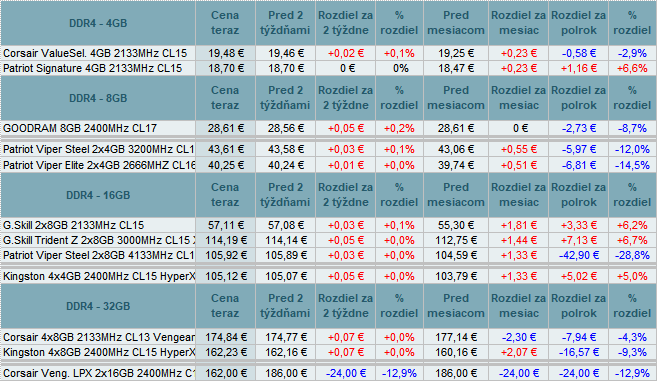Screen dimensions: 657x381
Task: Click the +7,13 € half-year difference cell
Action: coord(579,240)
